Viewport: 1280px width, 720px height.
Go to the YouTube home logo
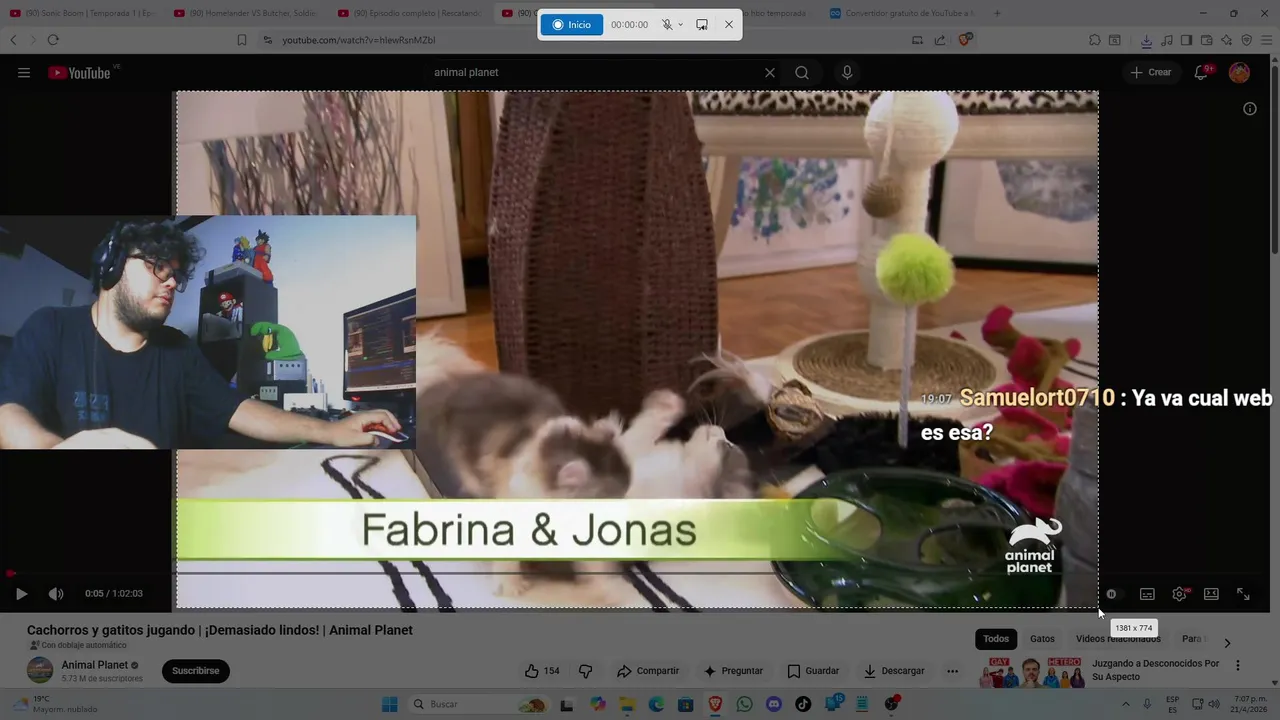[x=80, y=73]
